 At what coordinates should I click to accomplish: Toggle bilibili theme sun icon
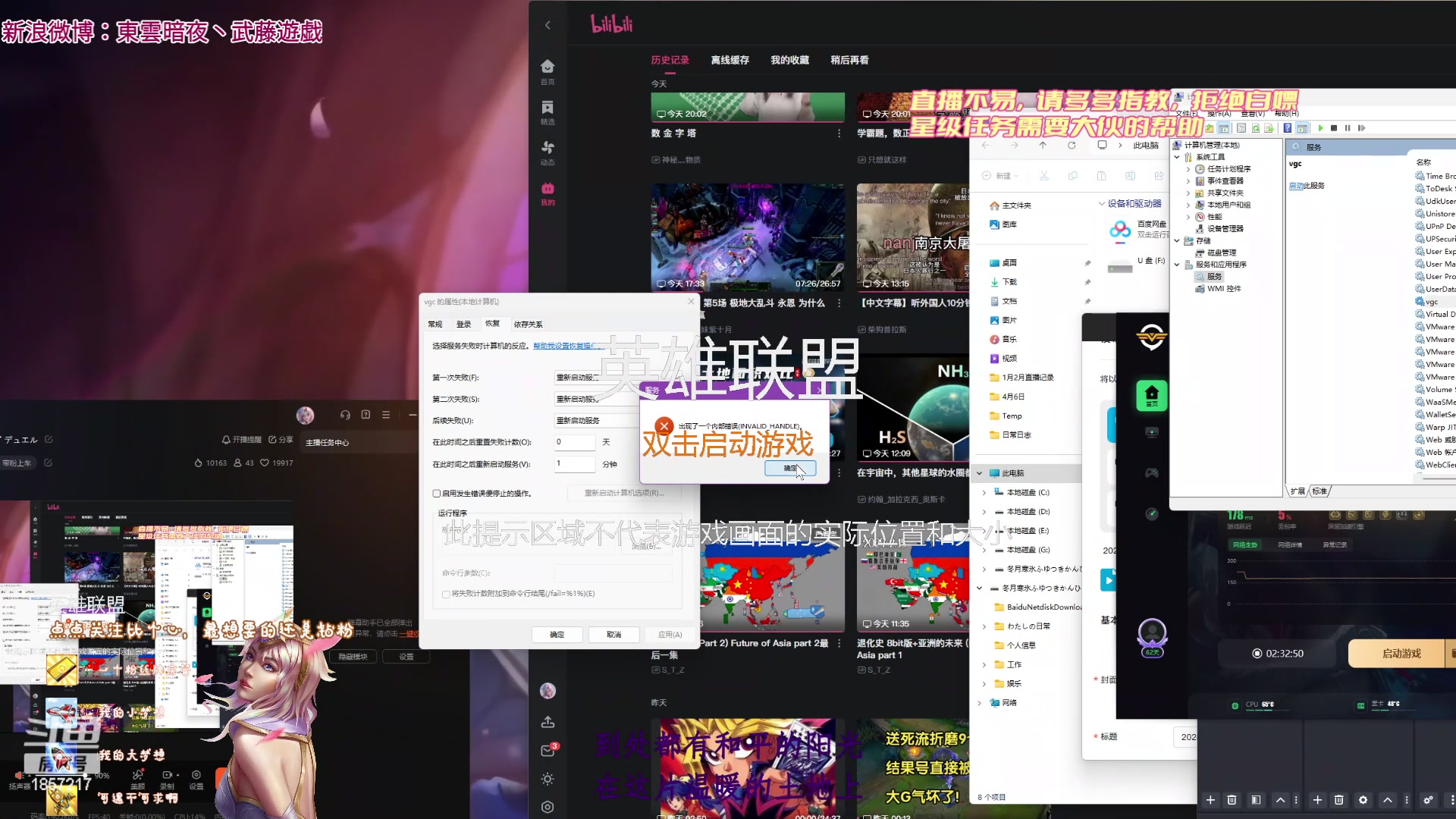click(x=548, y=779)
